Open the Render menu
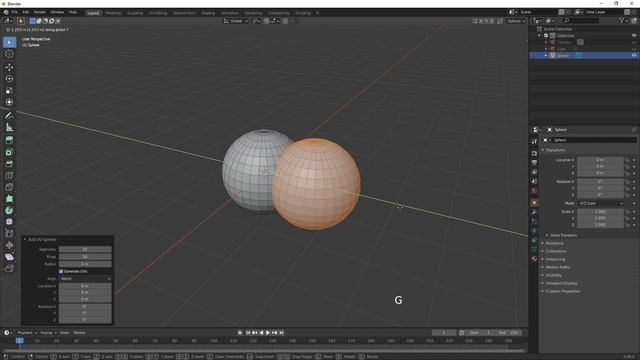Viewport: 640px width, 360px height. (x=40, y=12)
